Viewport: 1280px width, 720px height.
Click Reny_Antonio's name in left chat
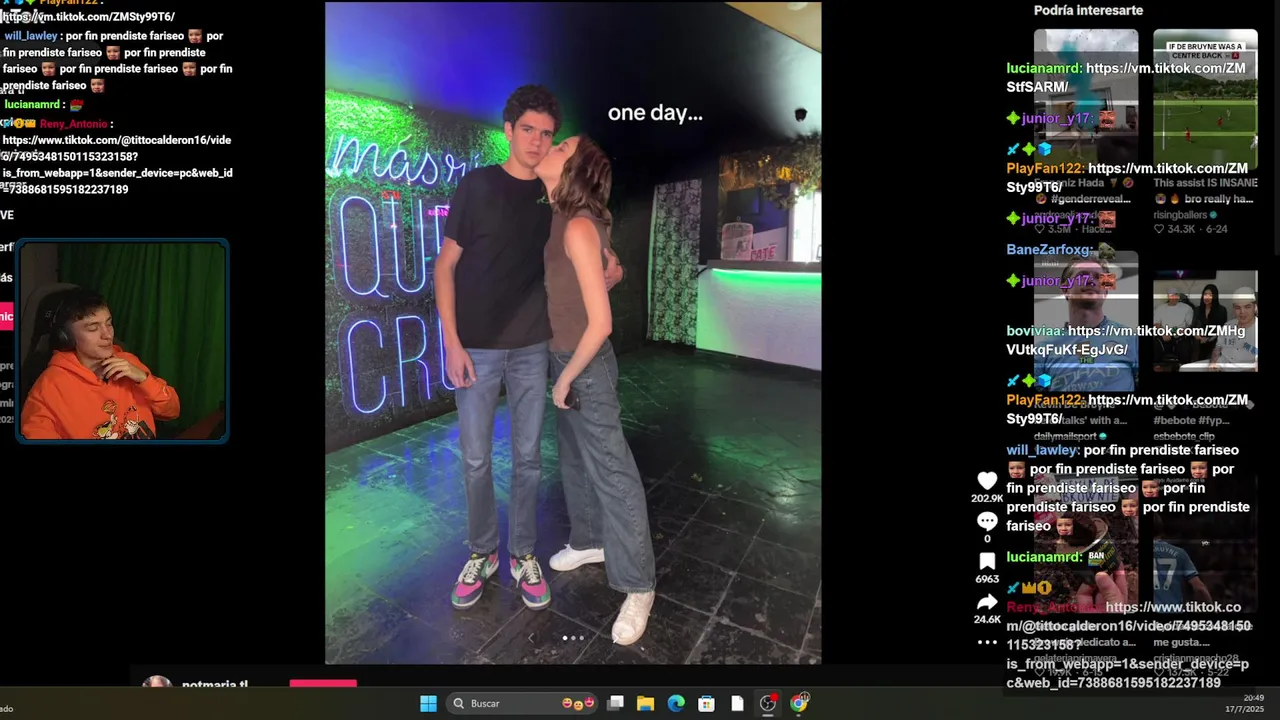tap(73, 124)
